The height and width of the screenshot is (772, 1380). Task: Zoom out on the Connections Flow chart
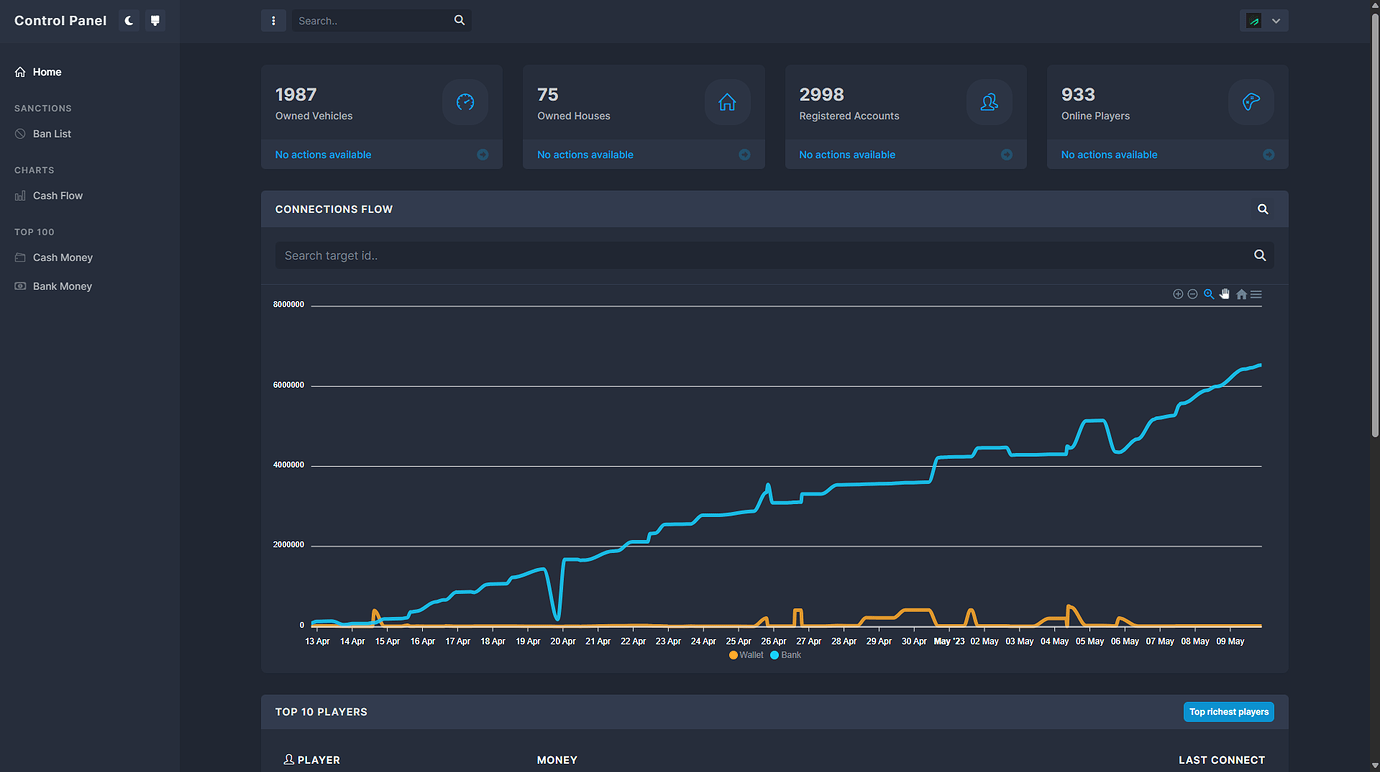point(1192,293)
